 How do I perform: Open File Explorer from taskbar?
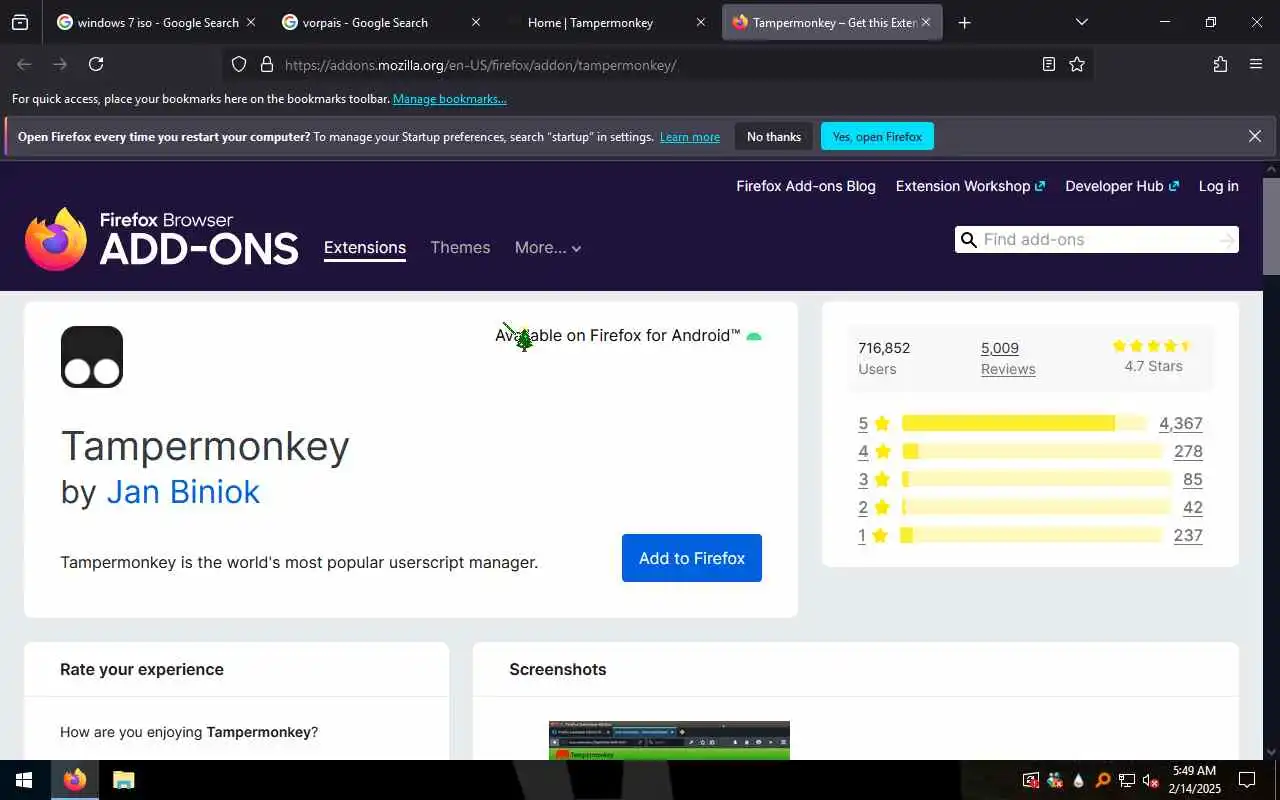click(x=123, y=780)
